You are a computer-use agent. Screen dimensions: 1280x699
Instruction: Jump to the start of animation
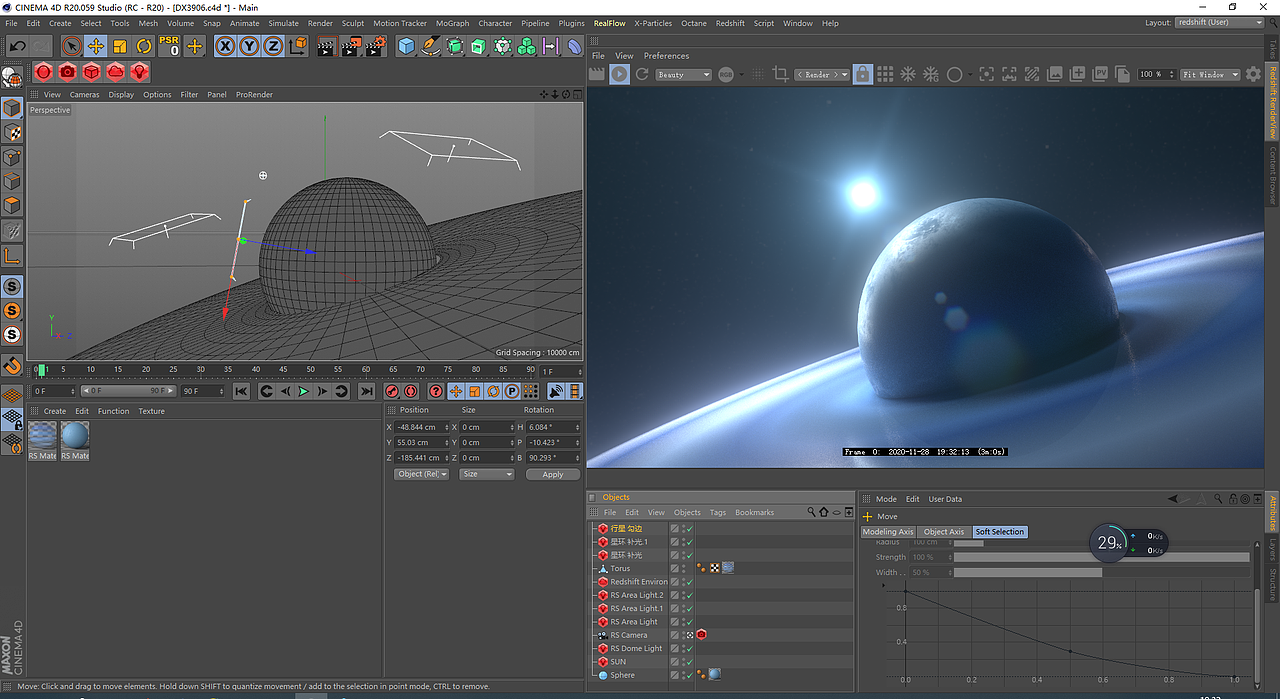coord(241,391)
